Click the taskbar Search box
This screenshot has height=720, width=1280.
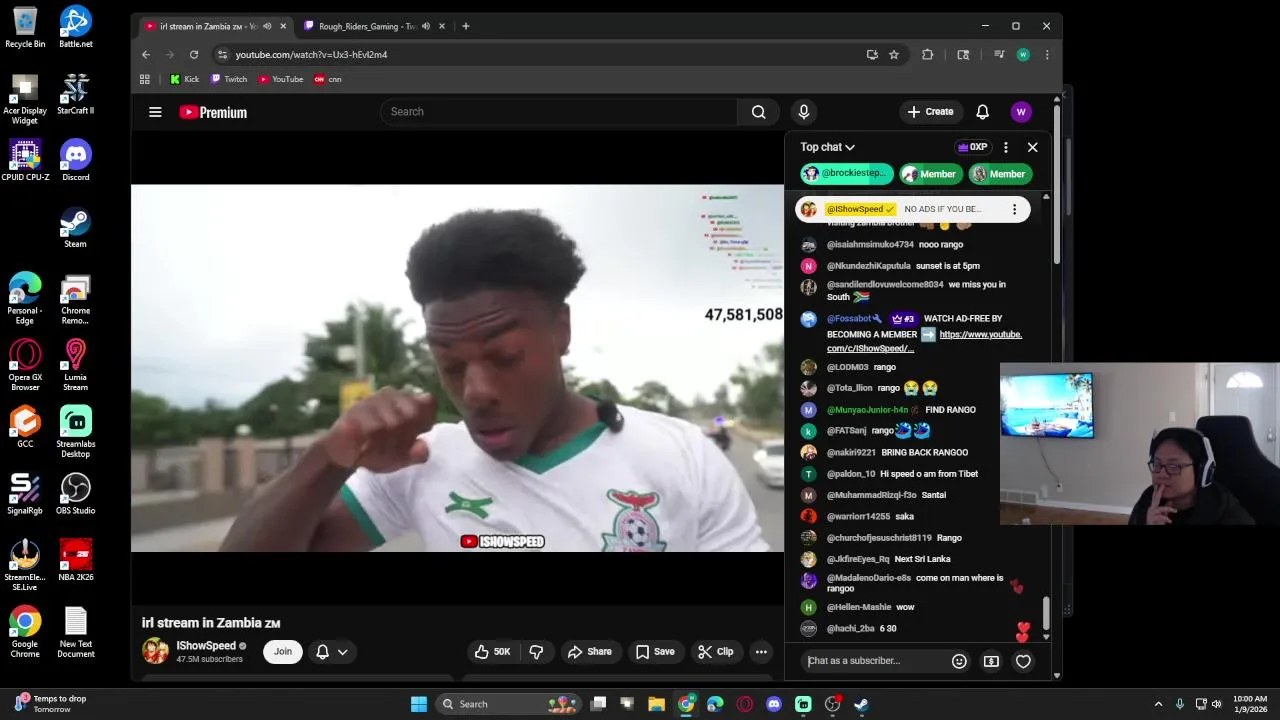click(509, 704)
